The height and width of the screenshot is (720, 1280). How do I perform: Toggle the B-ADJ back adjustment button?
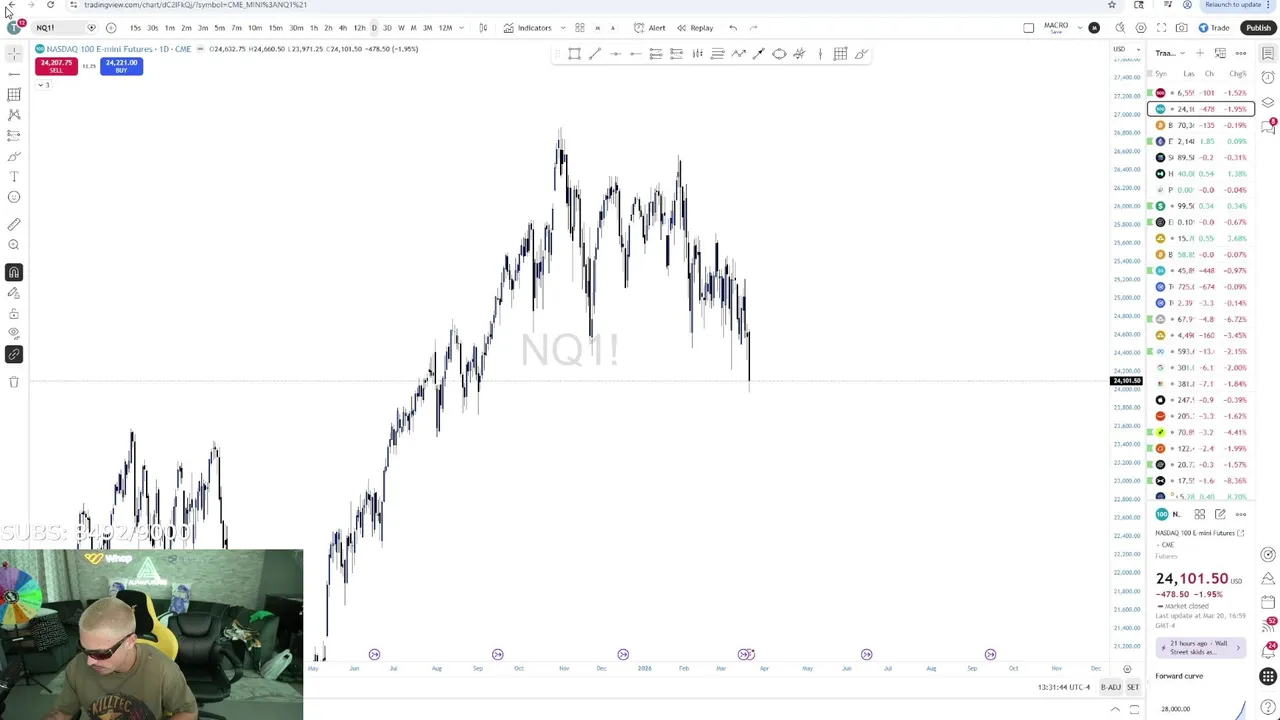1111,687
